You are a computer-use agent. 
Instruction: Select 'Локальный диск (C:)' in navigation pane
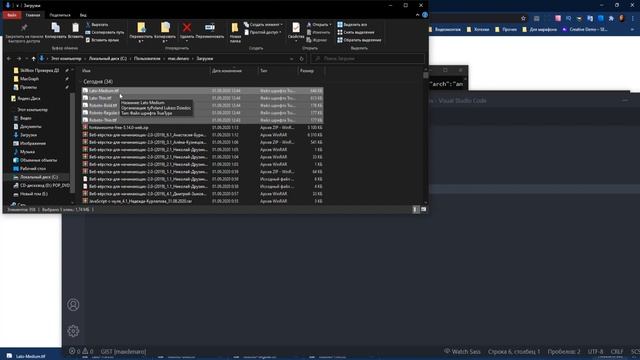click(39, 177)
